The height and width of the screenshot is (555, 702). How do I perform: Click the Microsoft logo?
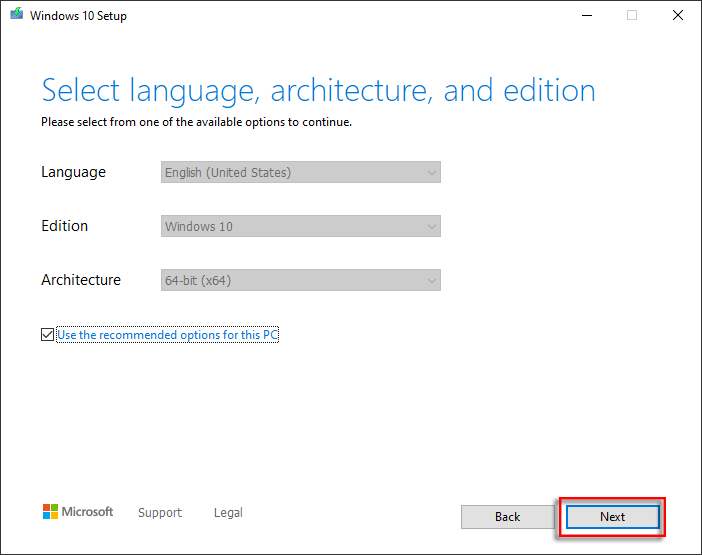coord(78,512)
